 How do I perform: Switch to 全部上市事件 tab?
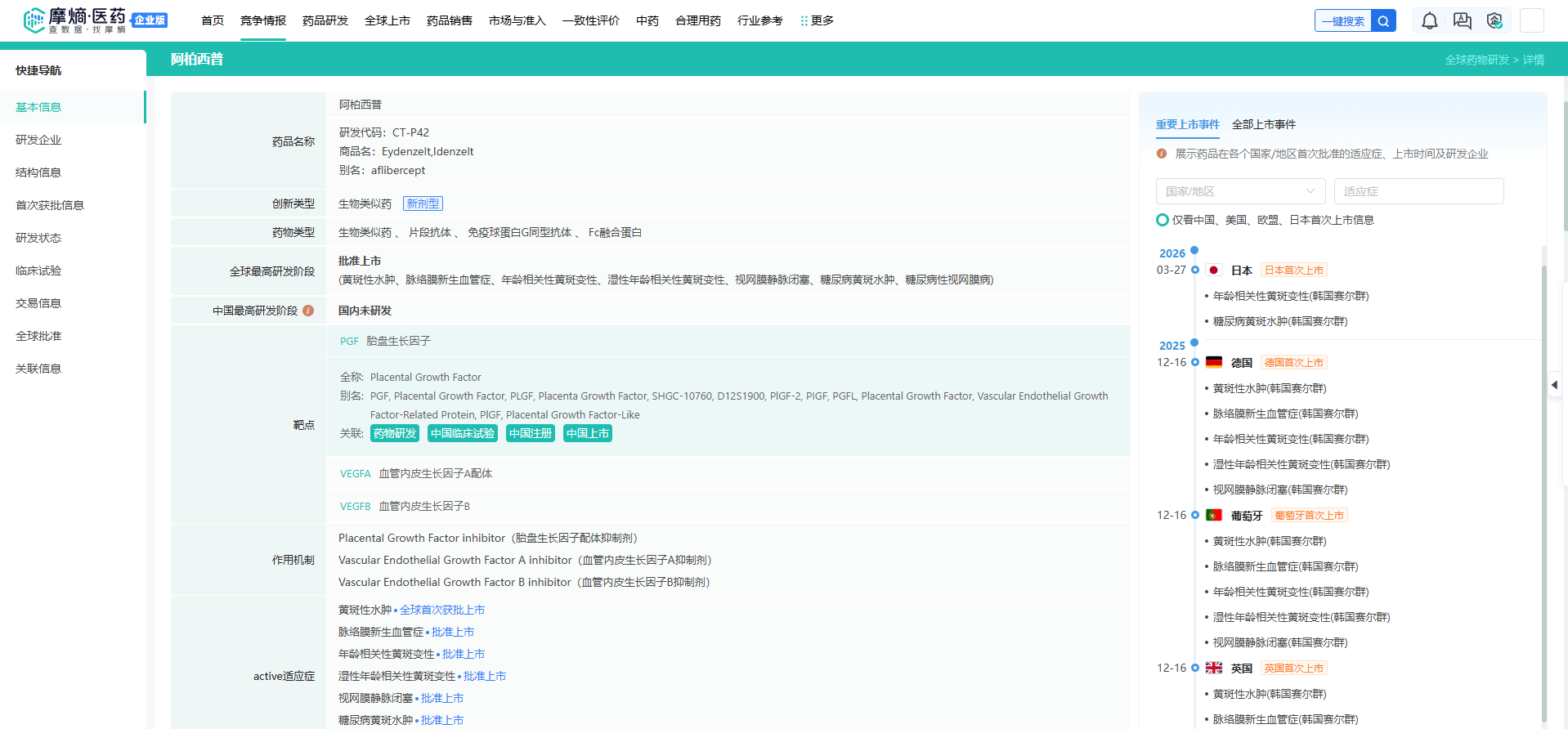click(1264, 124)
